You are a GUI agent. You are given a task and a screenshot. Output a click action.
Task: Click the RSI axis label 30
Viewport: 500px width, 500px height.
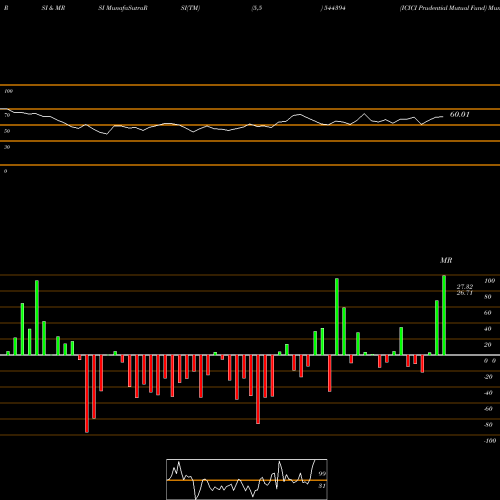7,147
